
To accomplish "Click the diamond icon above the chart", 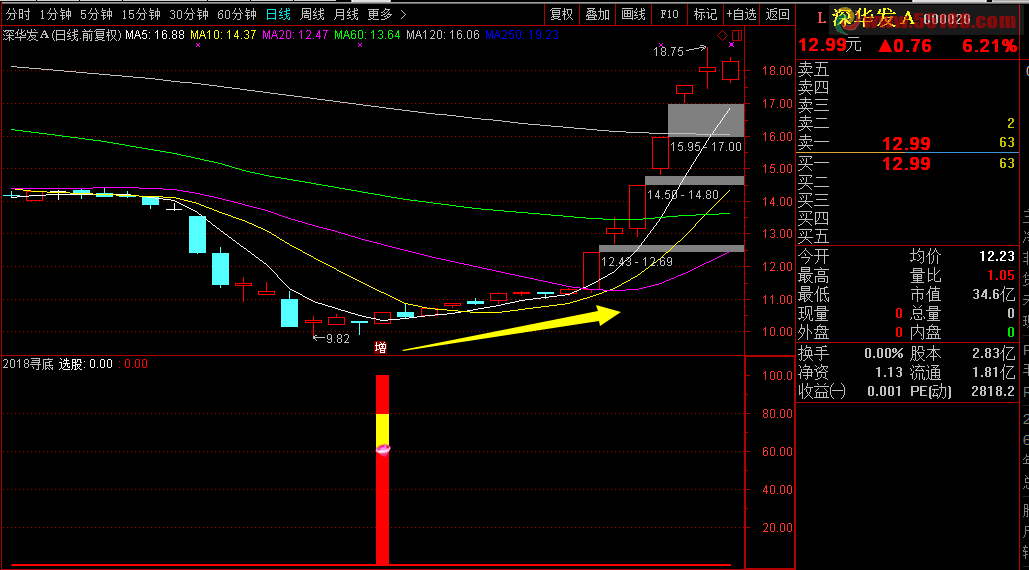I will click(x=722, y=35).
